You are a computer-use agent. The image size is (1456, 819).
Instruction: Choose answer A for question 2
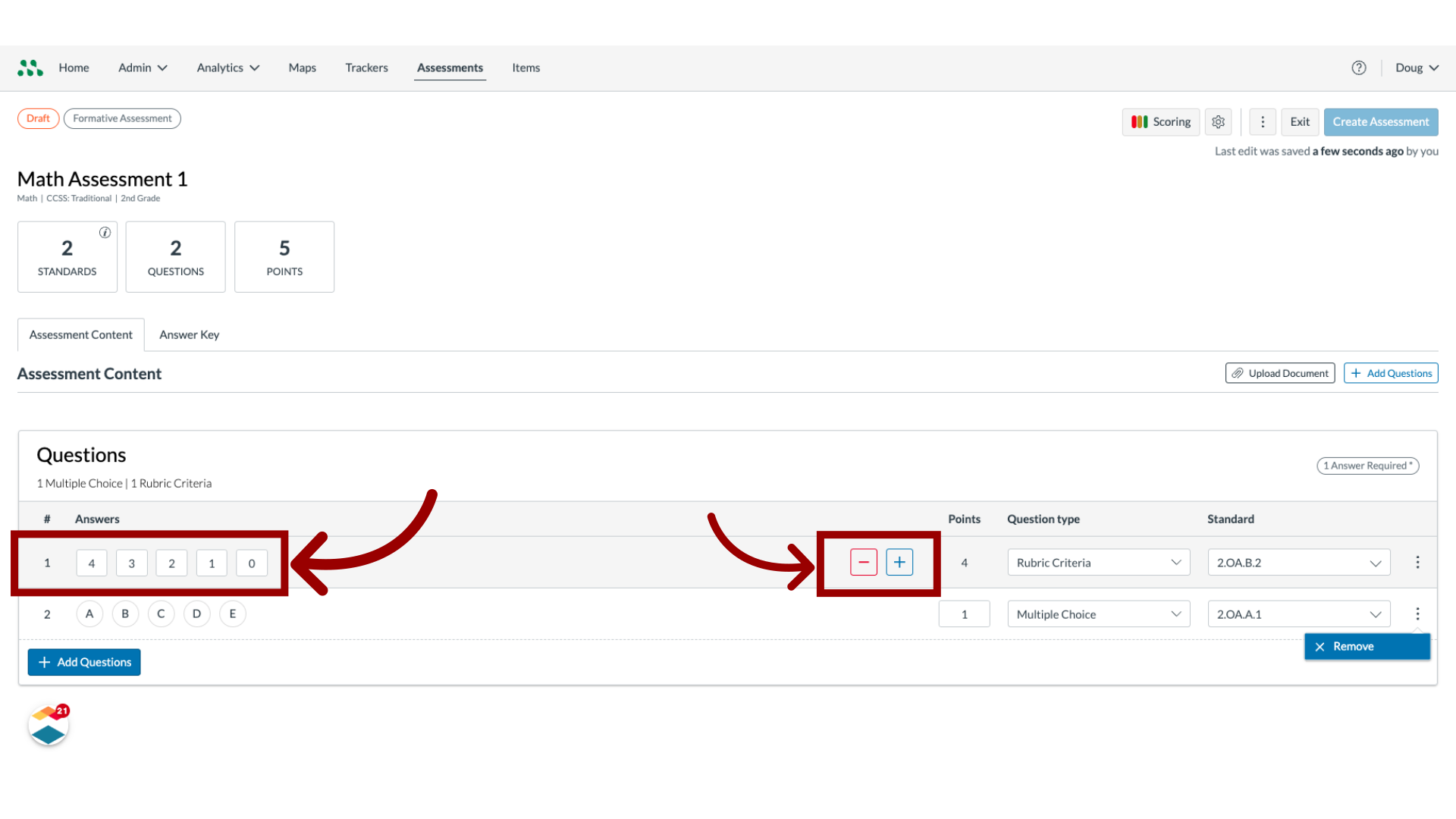point(89,614)
